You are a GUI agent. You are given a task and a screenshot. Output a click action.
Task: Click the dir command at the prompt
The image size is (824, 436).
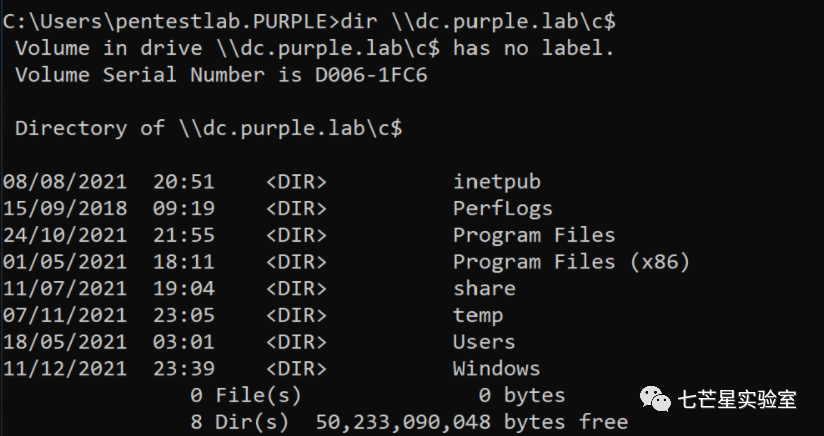(359, 22)
